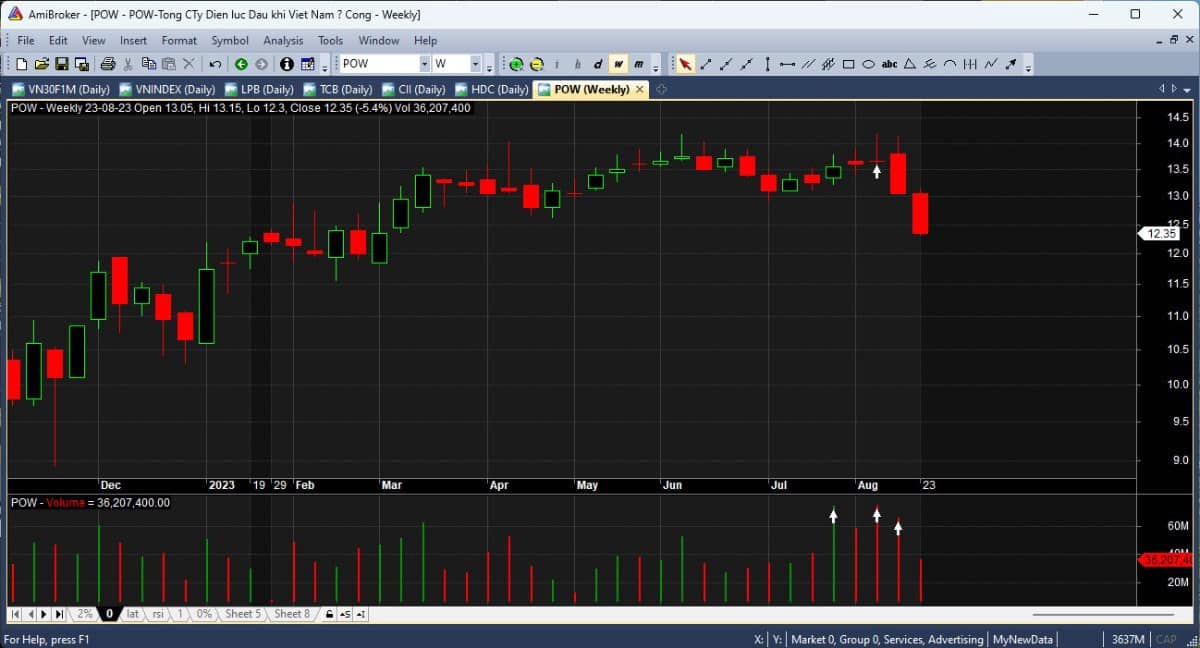Jump to the last sheet with arrow button
The width and height of the screenshot is (1200, 648).
(x=59, y=614)
